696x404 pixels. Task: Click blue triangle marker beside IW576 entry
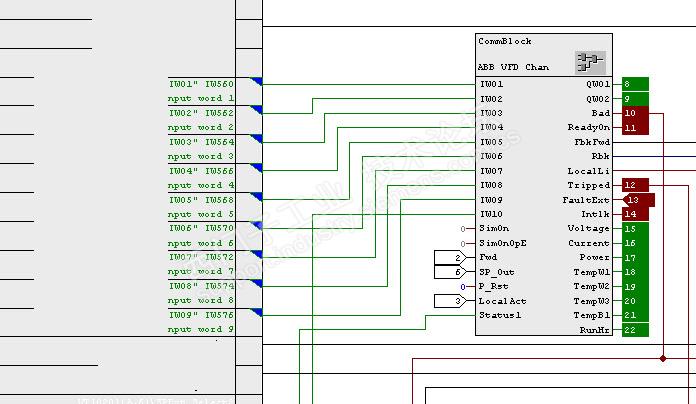(256, 312)
